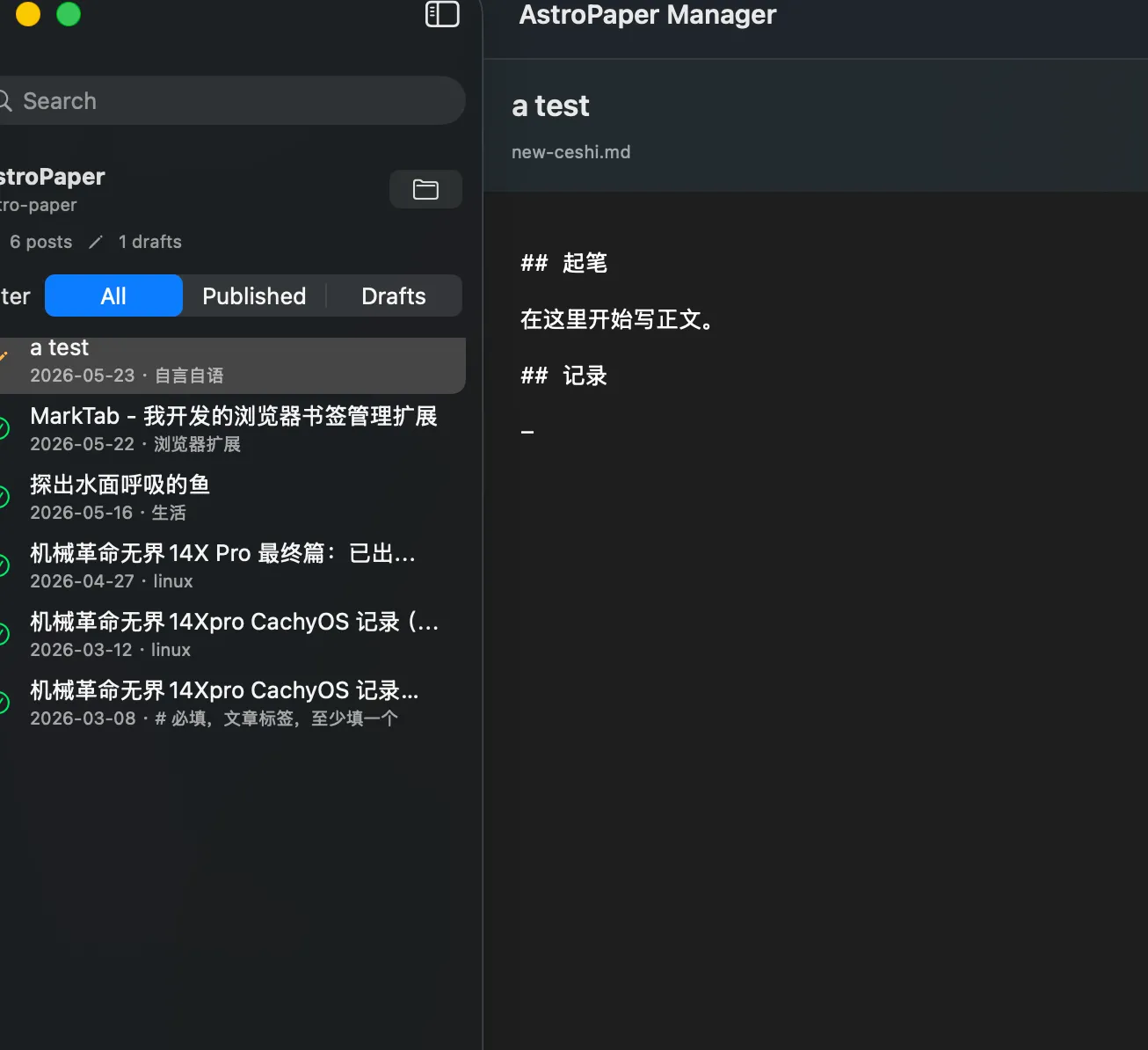The width and height of the screenshot is (1148, 1050).
Task: Click the check icon on the 2026-03-08 post
Action: [x=3, y=703]
